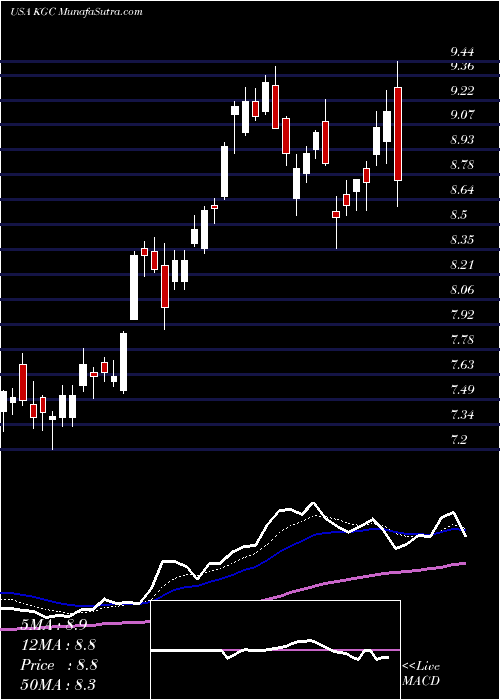Click the 7.92 price axis label

tap(462, 316)
